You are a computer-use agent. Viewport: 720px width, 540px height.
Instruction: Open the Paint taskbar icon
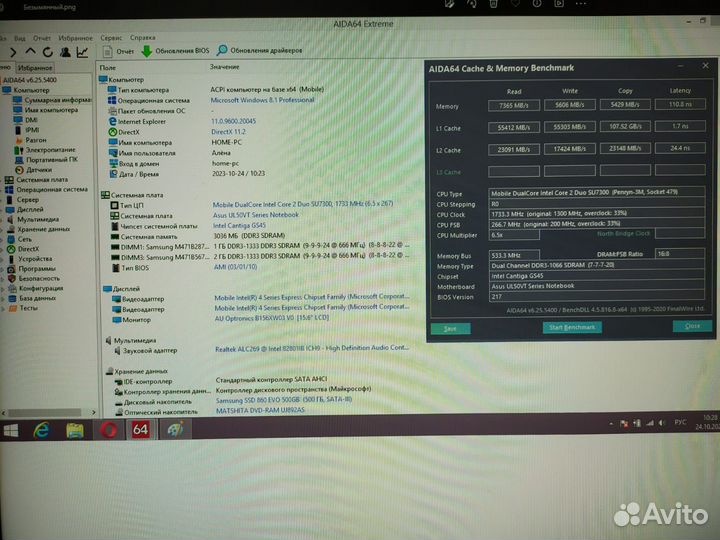pos(175,430)
